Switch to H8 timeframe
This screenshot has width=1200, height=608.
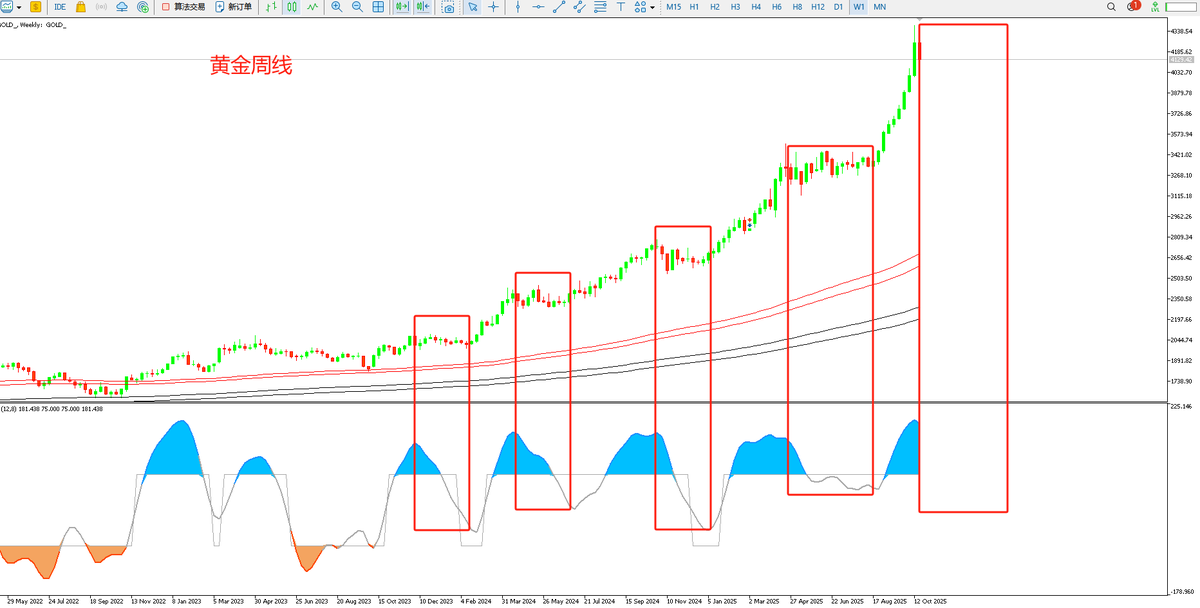coord(797,7)
